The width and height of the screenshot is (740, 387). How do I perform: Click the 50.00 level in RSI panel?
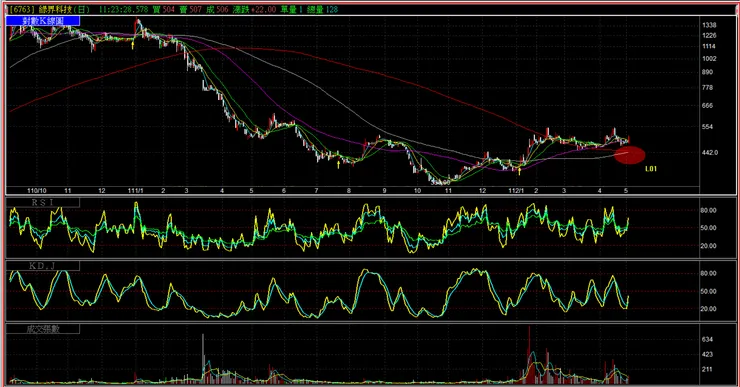click(709, 228)
